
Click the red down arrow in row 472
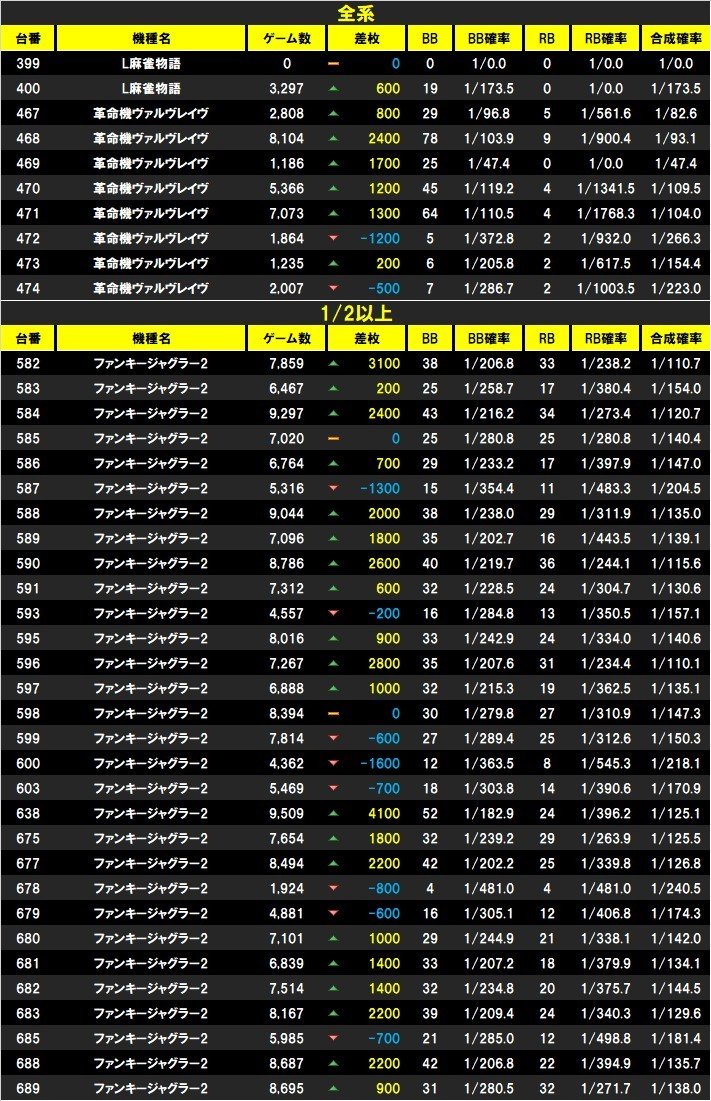click(x=333, y=239)
